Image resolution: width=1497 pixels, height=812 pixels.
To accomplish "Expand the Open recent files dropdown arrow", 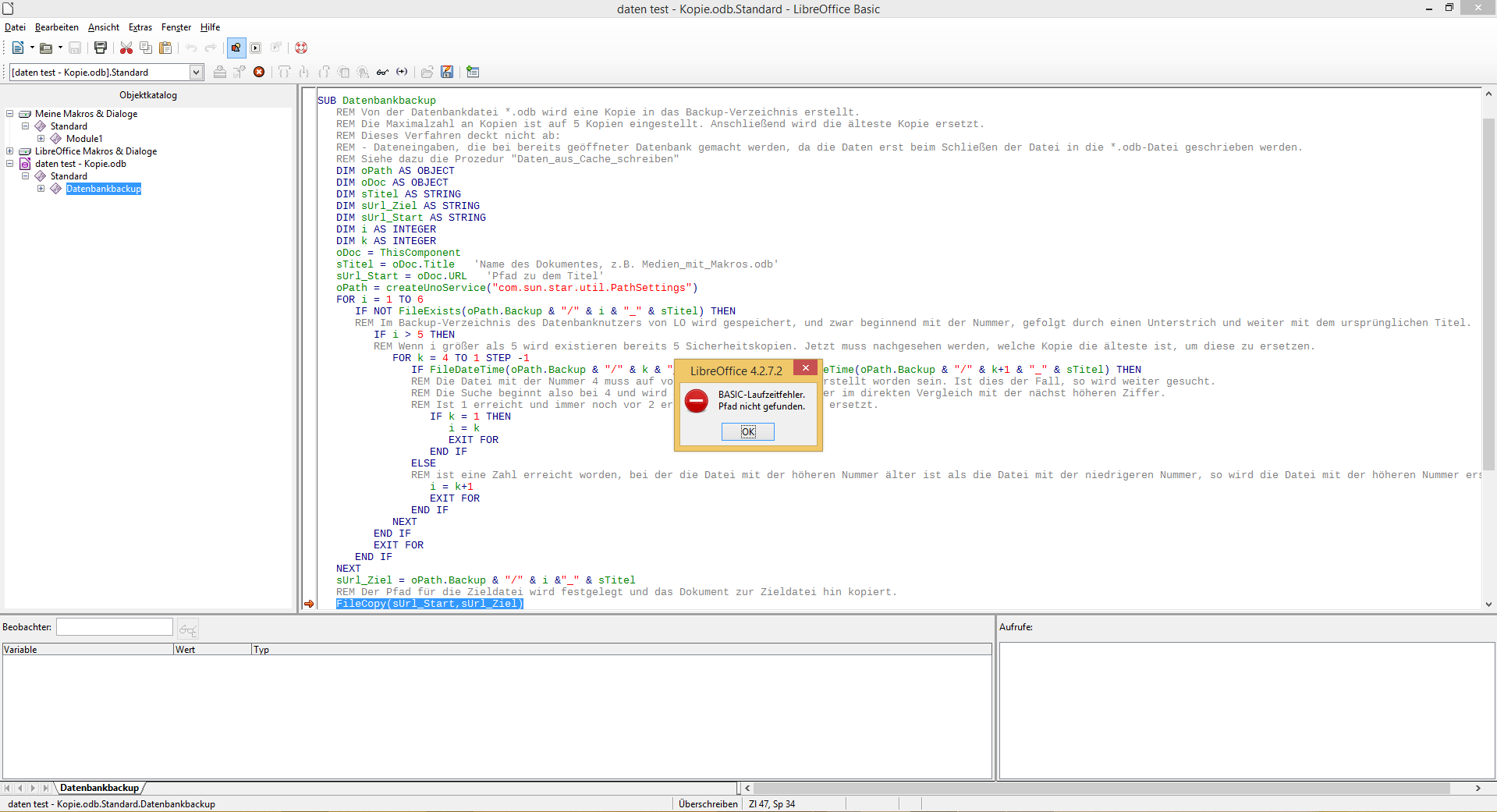I will (60, 48).
